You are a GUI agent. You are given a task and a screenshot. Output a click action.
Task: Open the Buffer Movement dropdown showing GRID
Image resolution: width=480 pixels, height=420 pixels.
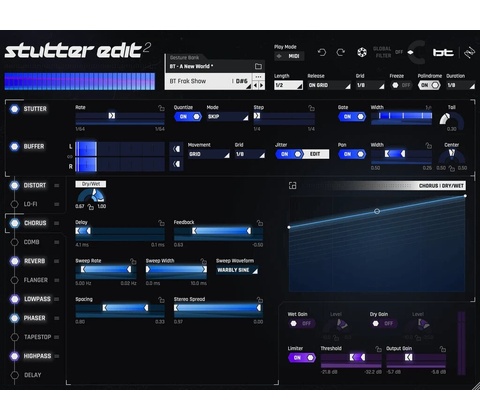click(209, 154)
